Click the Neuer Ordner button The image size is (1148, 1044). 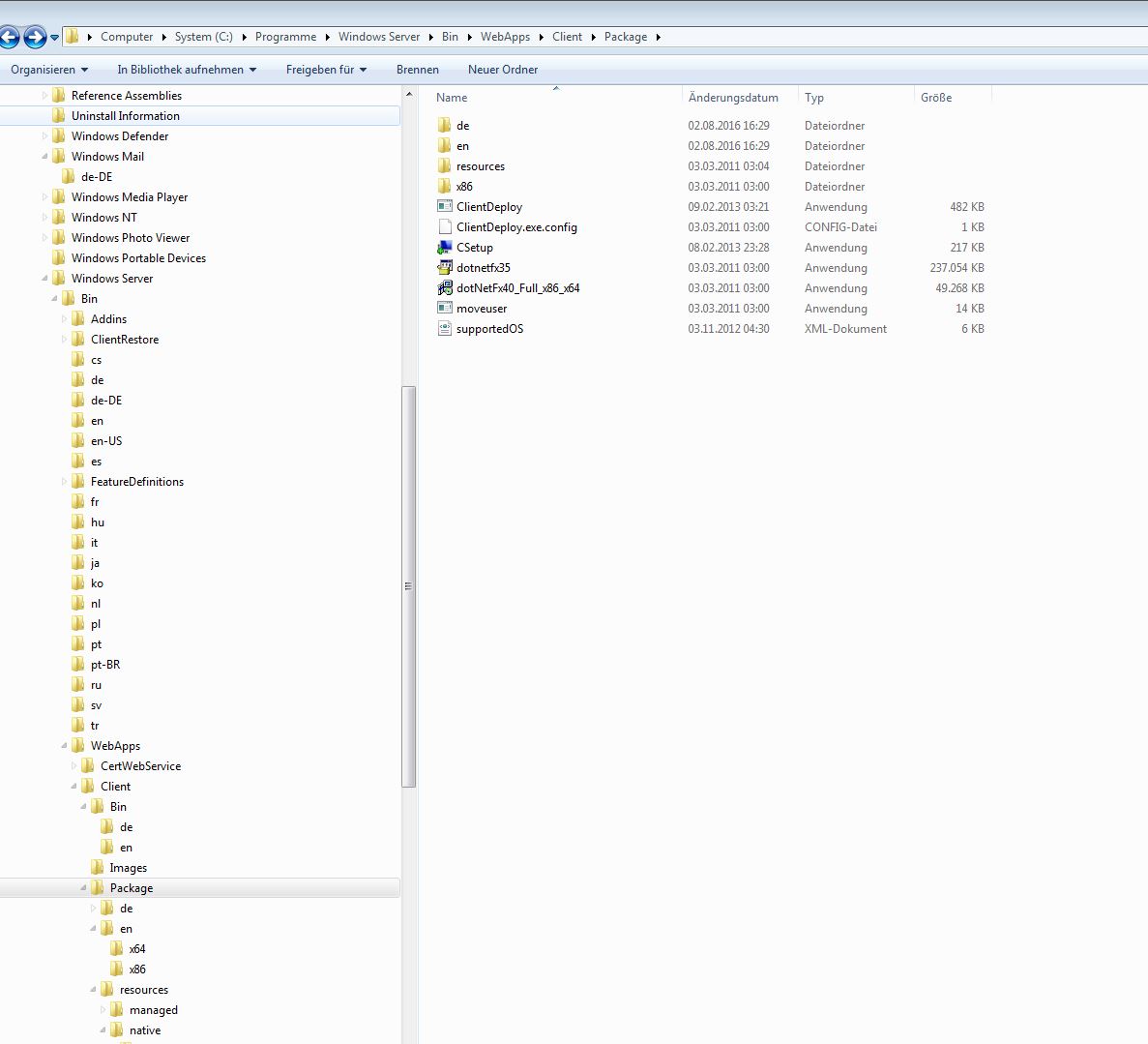tap(502, 70)
